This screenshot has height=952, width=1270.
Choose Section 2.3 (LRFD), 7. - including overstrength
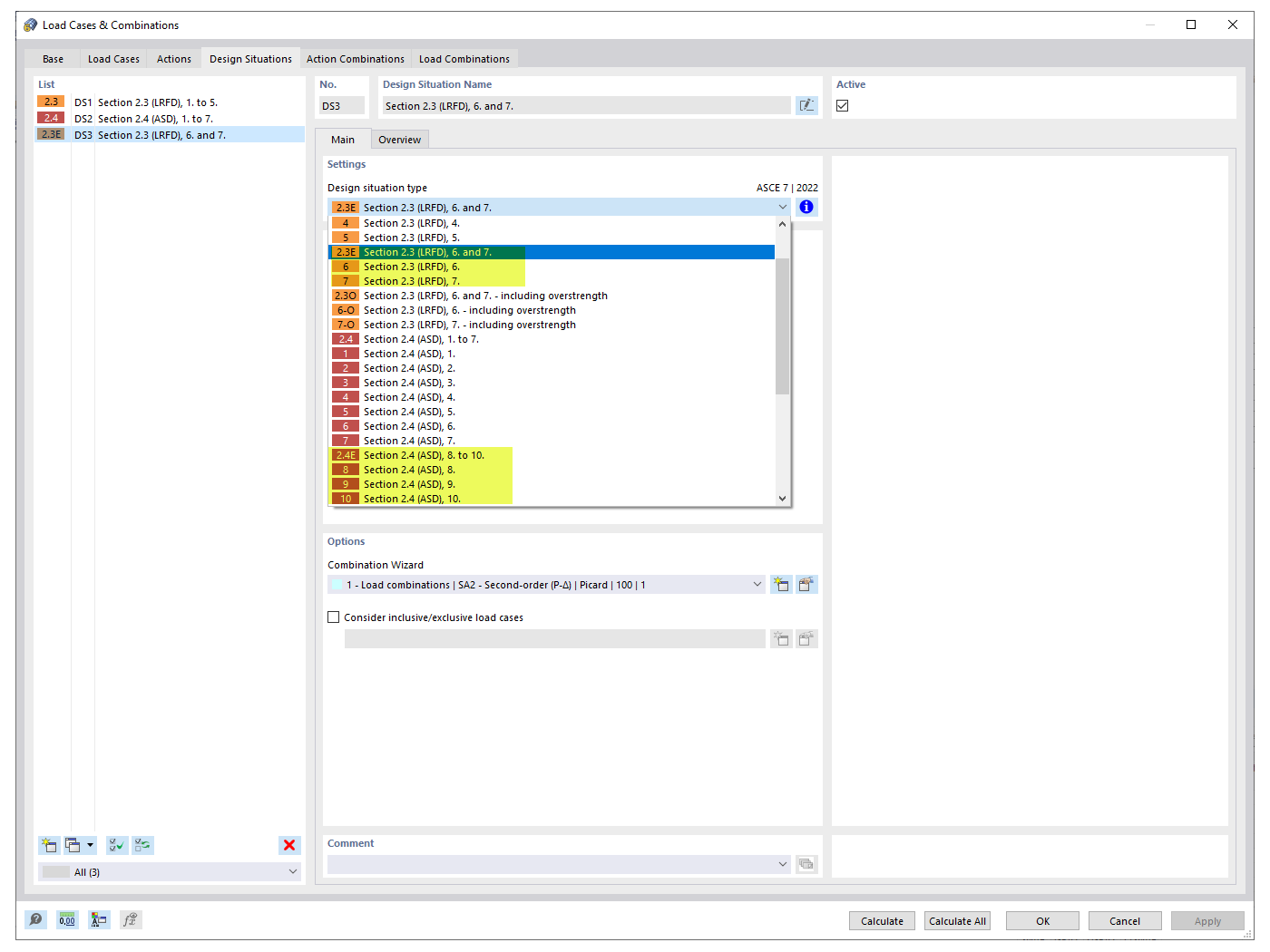552,325
